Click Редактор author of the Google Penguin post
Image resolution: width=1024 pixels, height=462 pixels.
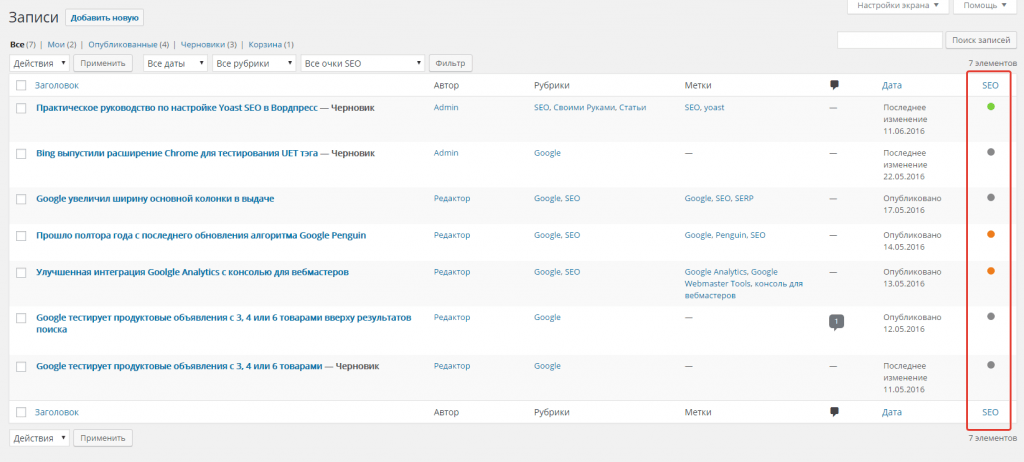click(452, 235)
